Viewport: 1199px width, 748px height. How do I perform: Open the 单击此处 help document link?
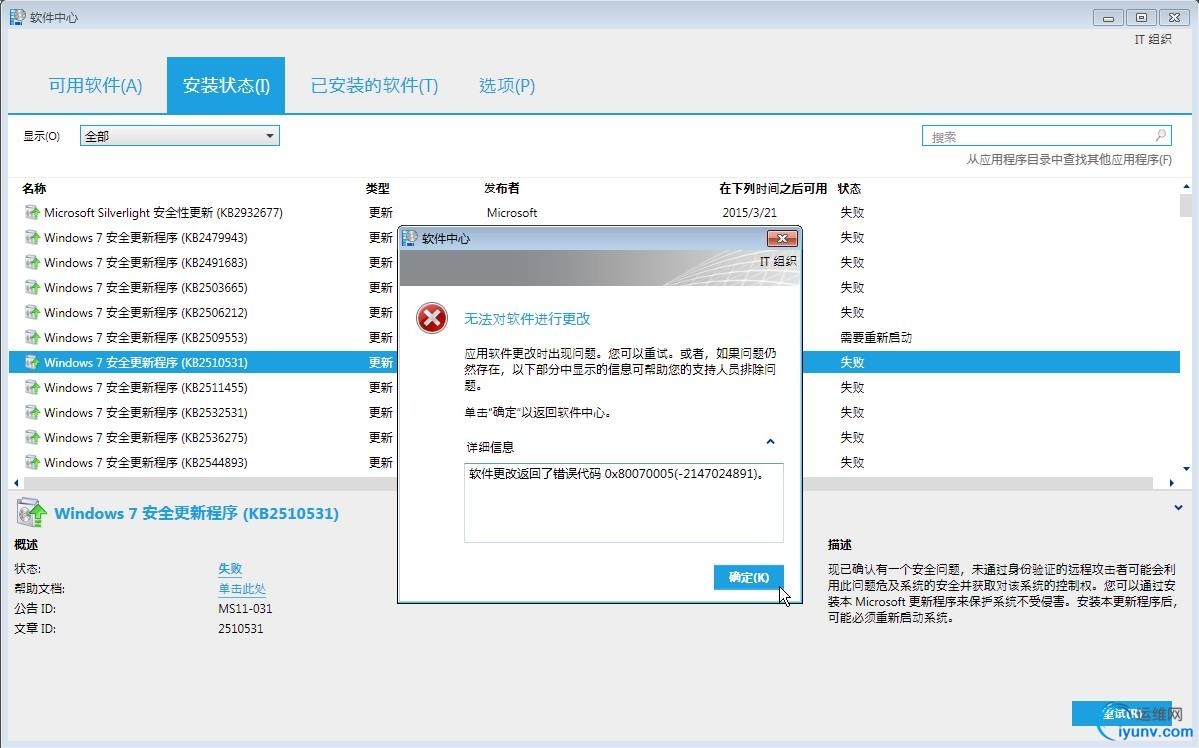(242, 588)
